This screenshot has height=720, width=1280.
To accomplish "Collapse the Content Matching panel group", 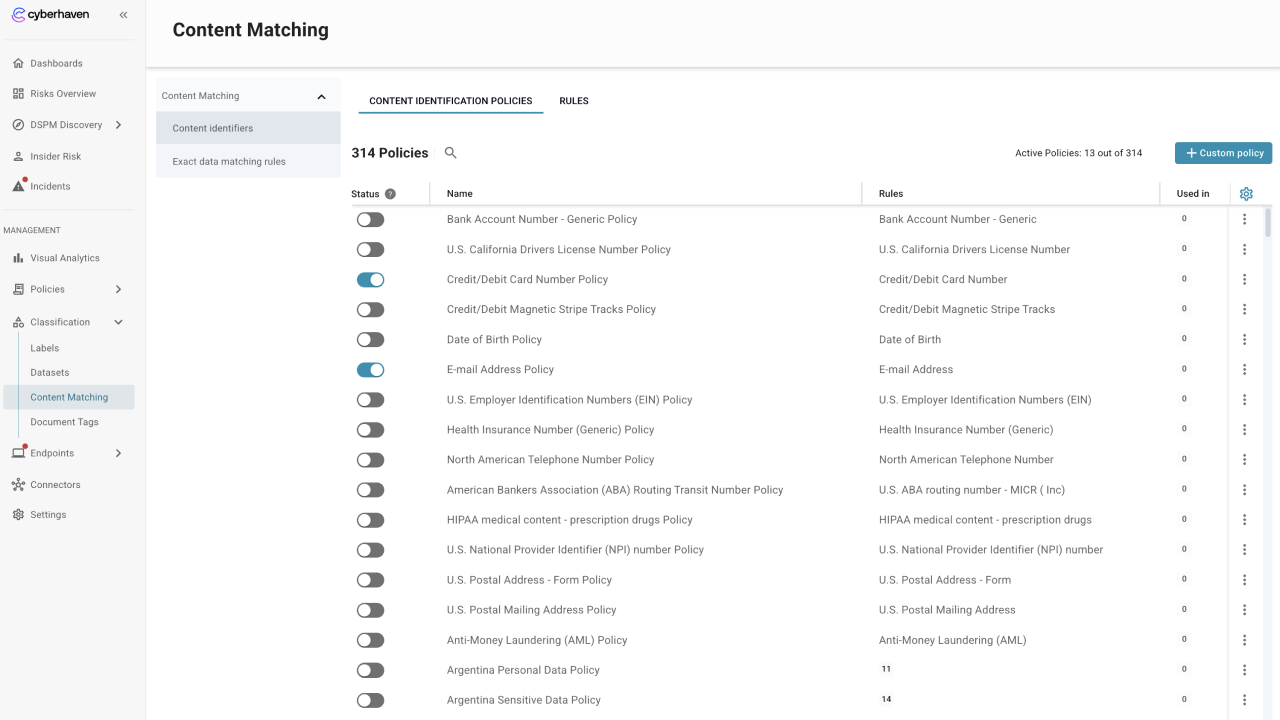I will click(321, 97).
